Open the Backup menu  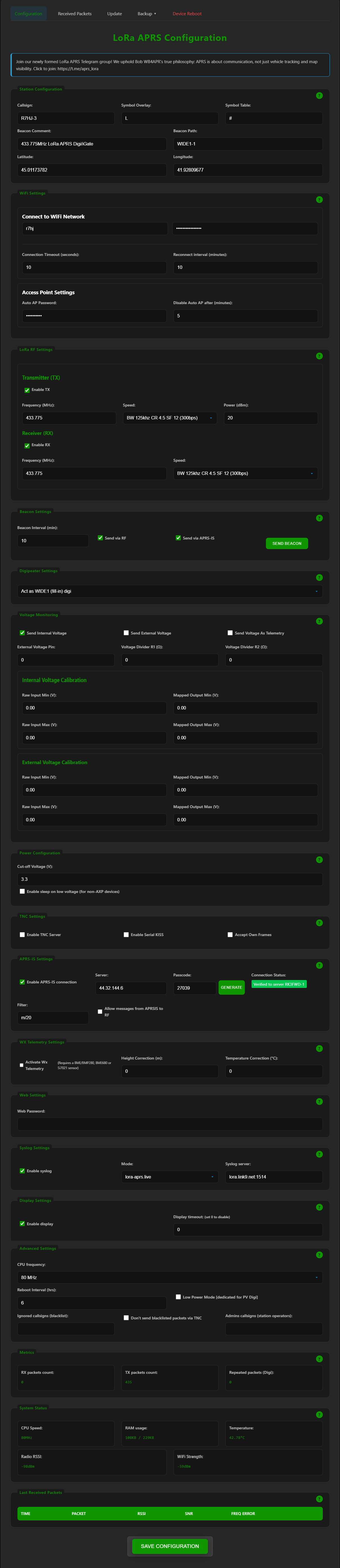pyautogui.click(x=146, y=14)
